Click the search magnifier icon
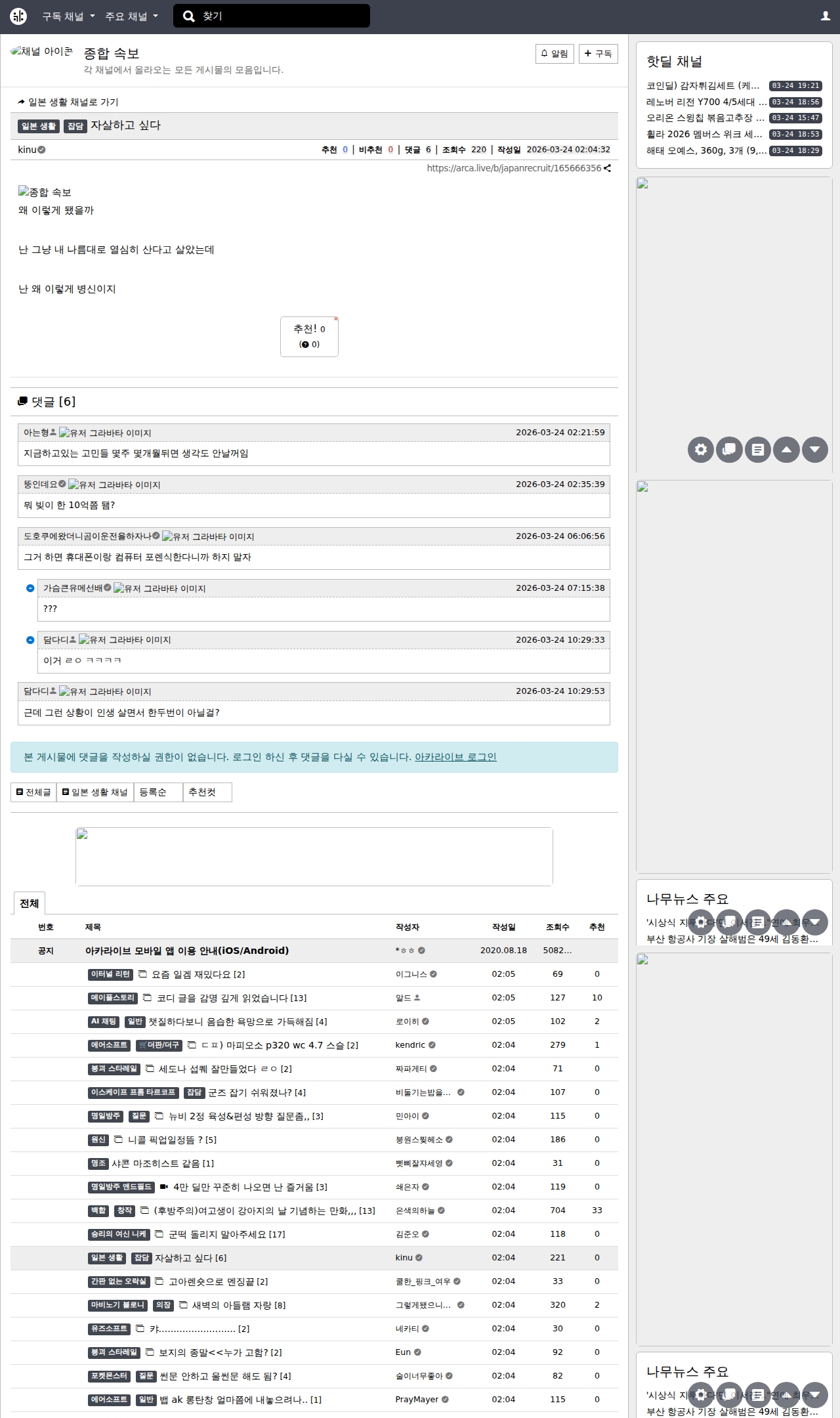Viewport: 840px width, 1418px height. coord(189,16)
